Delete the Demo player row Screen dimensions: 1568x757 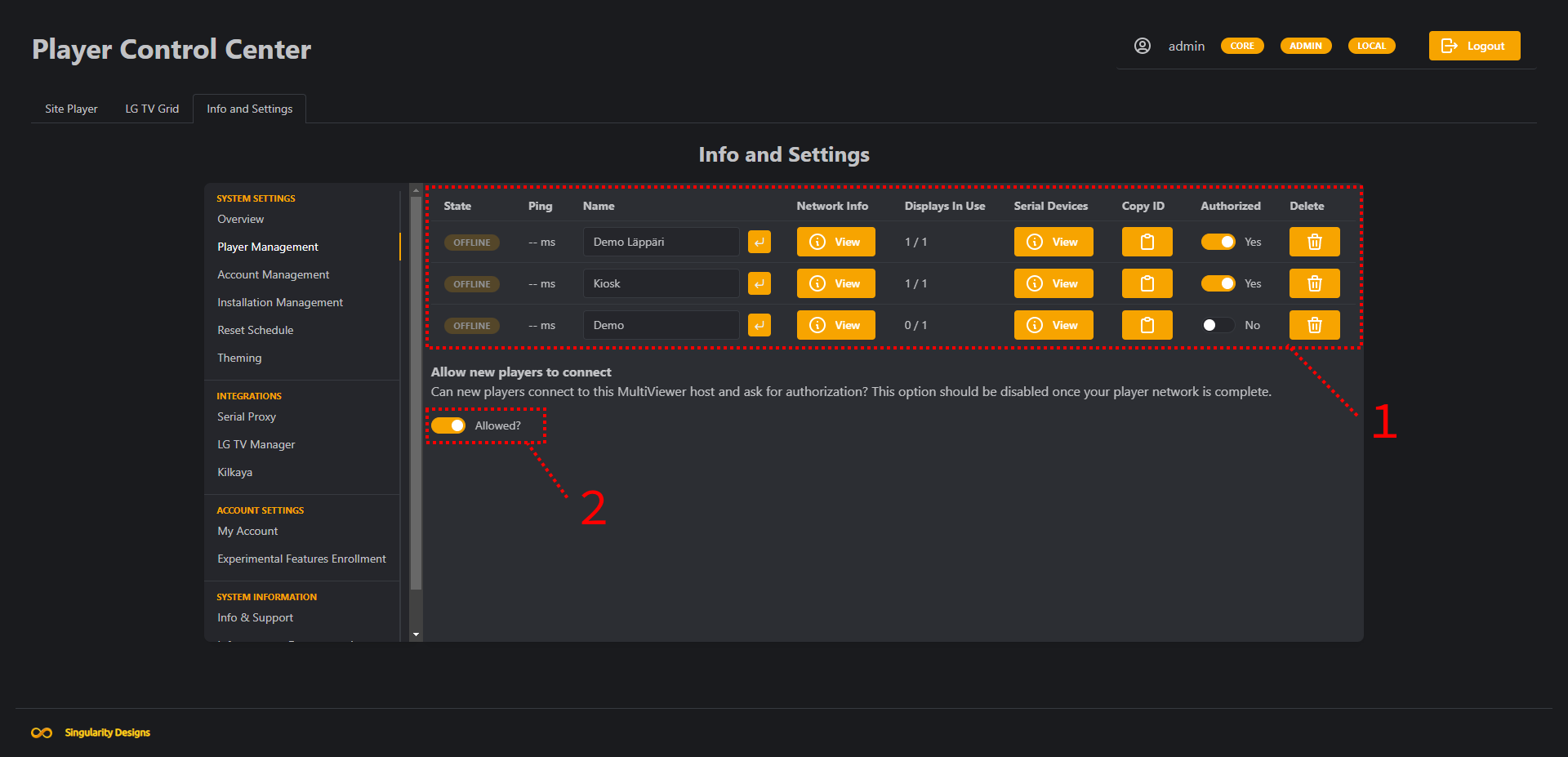click(x=1314, y=325)
